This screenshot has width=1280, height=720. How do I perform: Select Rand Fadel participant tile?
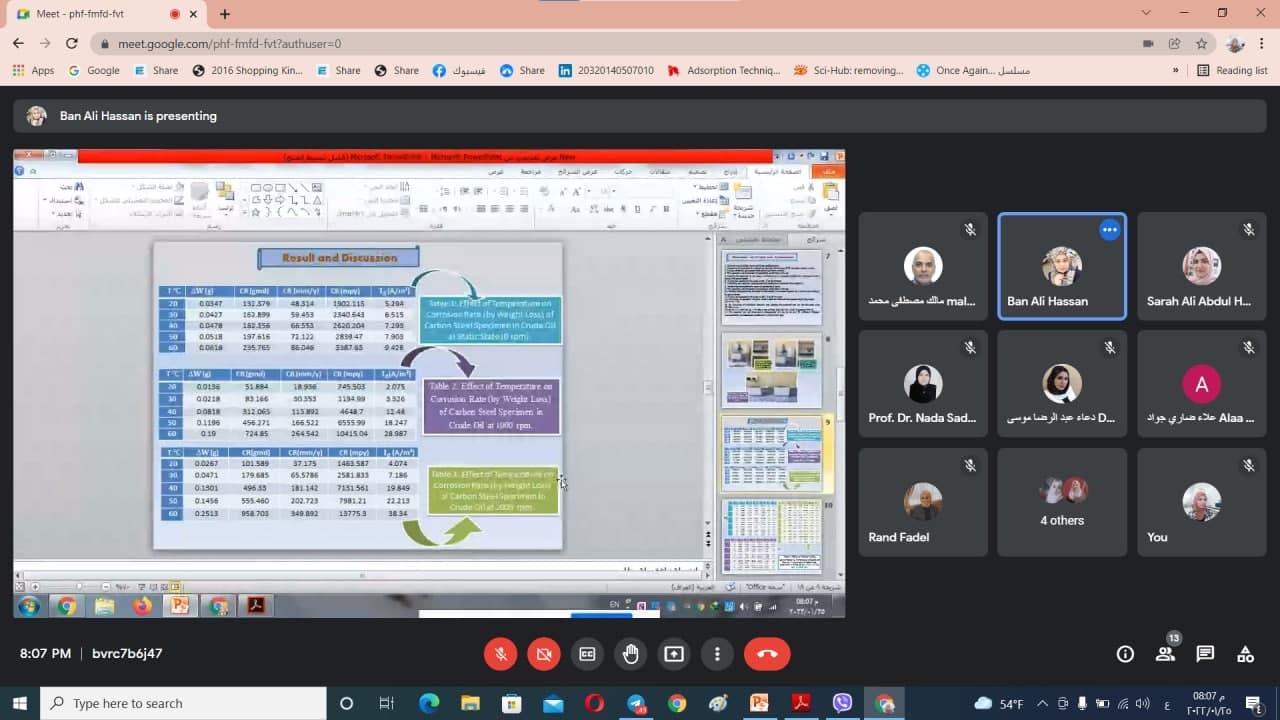922,502
